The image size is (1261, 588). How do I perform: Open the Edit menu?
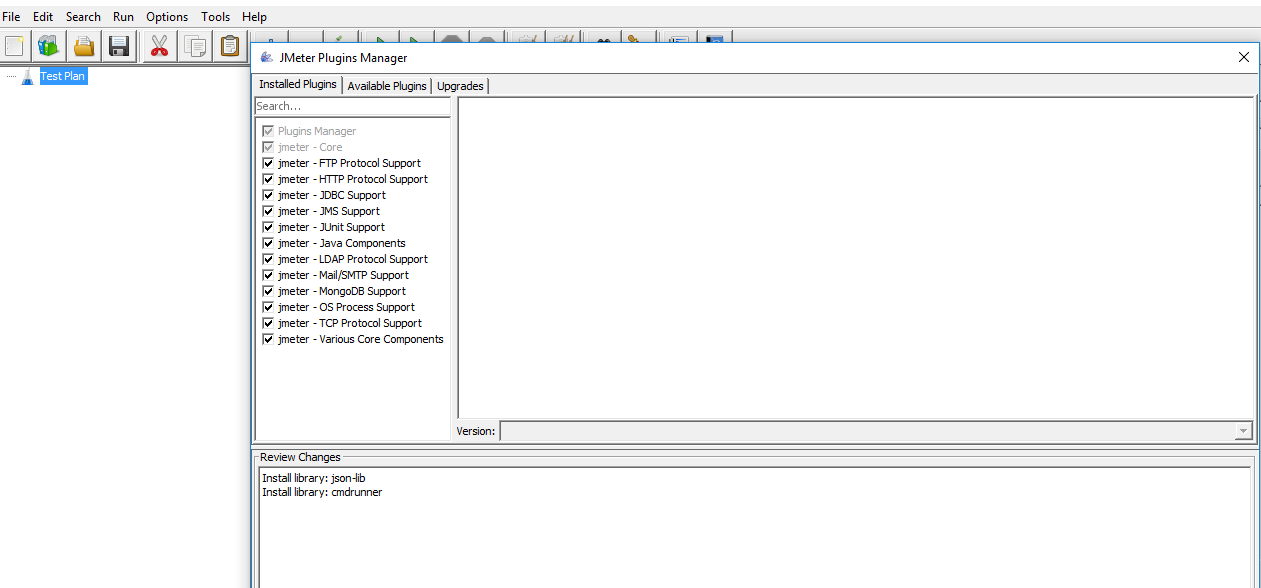(x=43, y=16)
